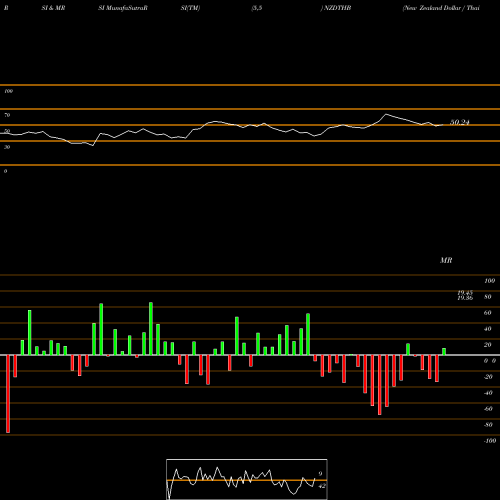
Task: Click the '(5,5' parameter text in header
Action: coord(257,8)
